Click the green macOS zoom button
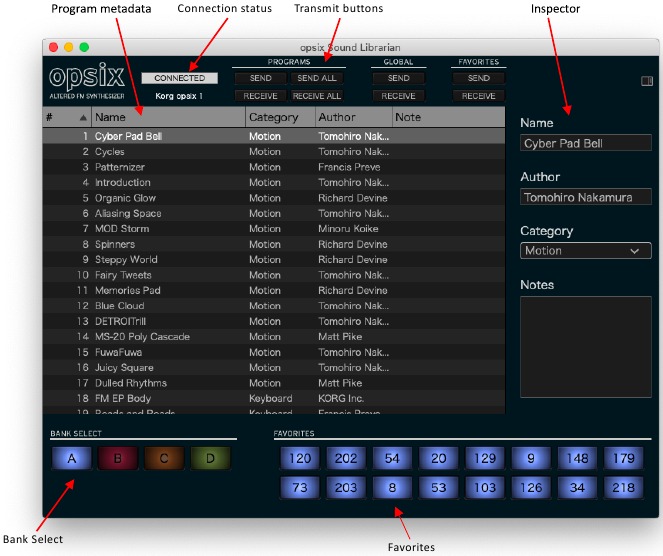The image size is (663, 556). pos(84,47)
